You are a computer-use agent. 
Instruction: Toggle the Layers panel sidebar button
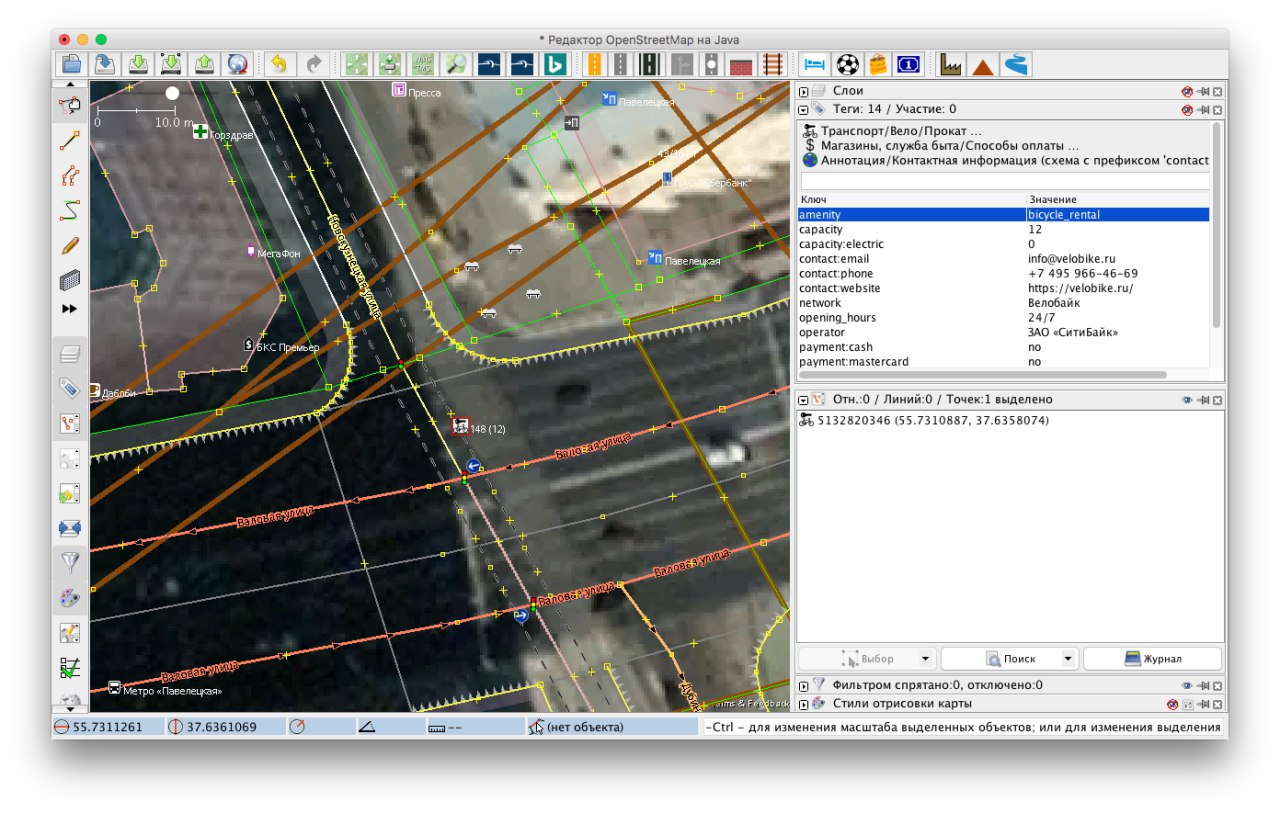tap(70, 353)
